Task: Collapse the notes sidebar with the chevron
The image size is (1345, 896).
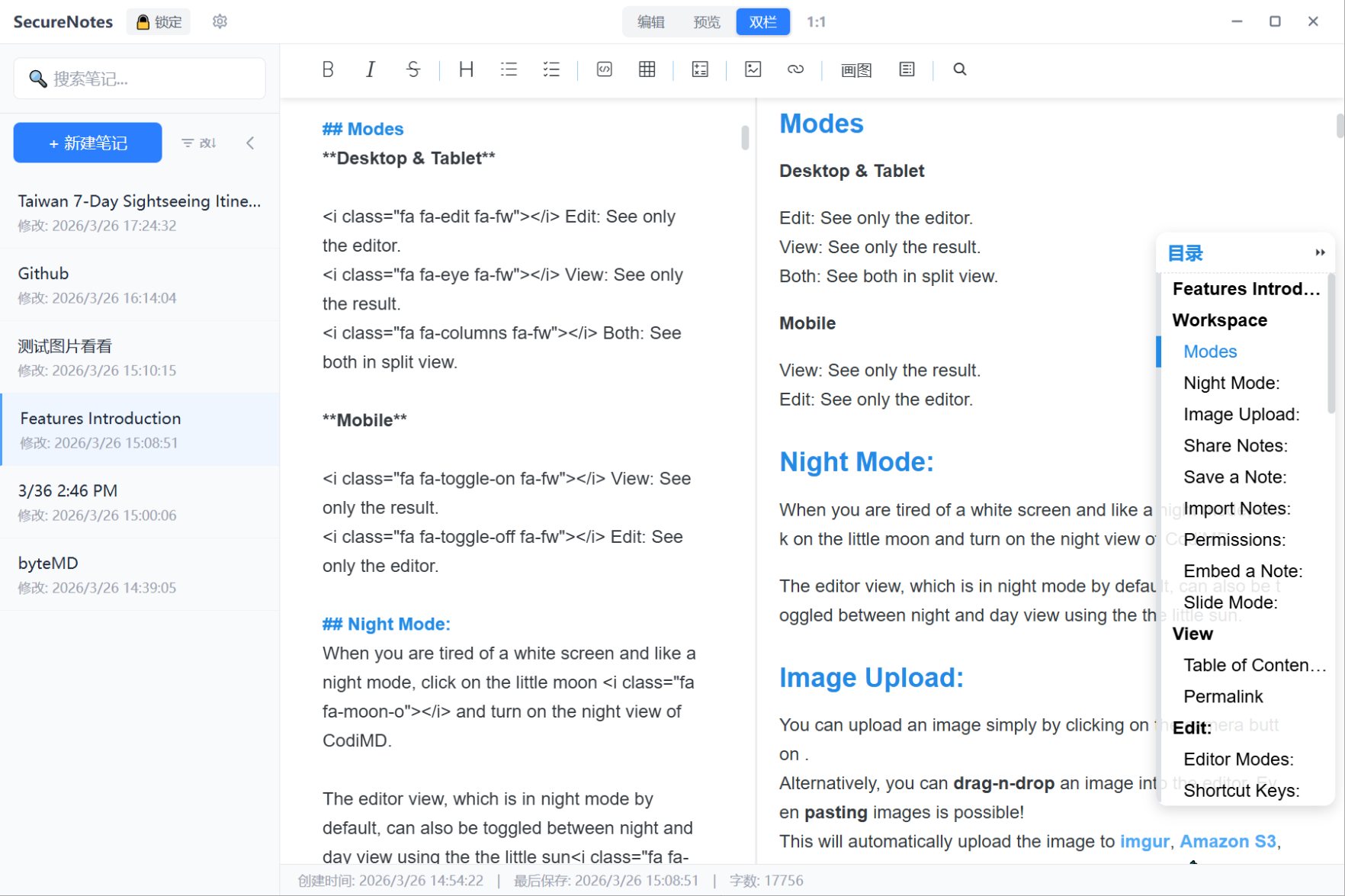Action: [x=250, y=143]
